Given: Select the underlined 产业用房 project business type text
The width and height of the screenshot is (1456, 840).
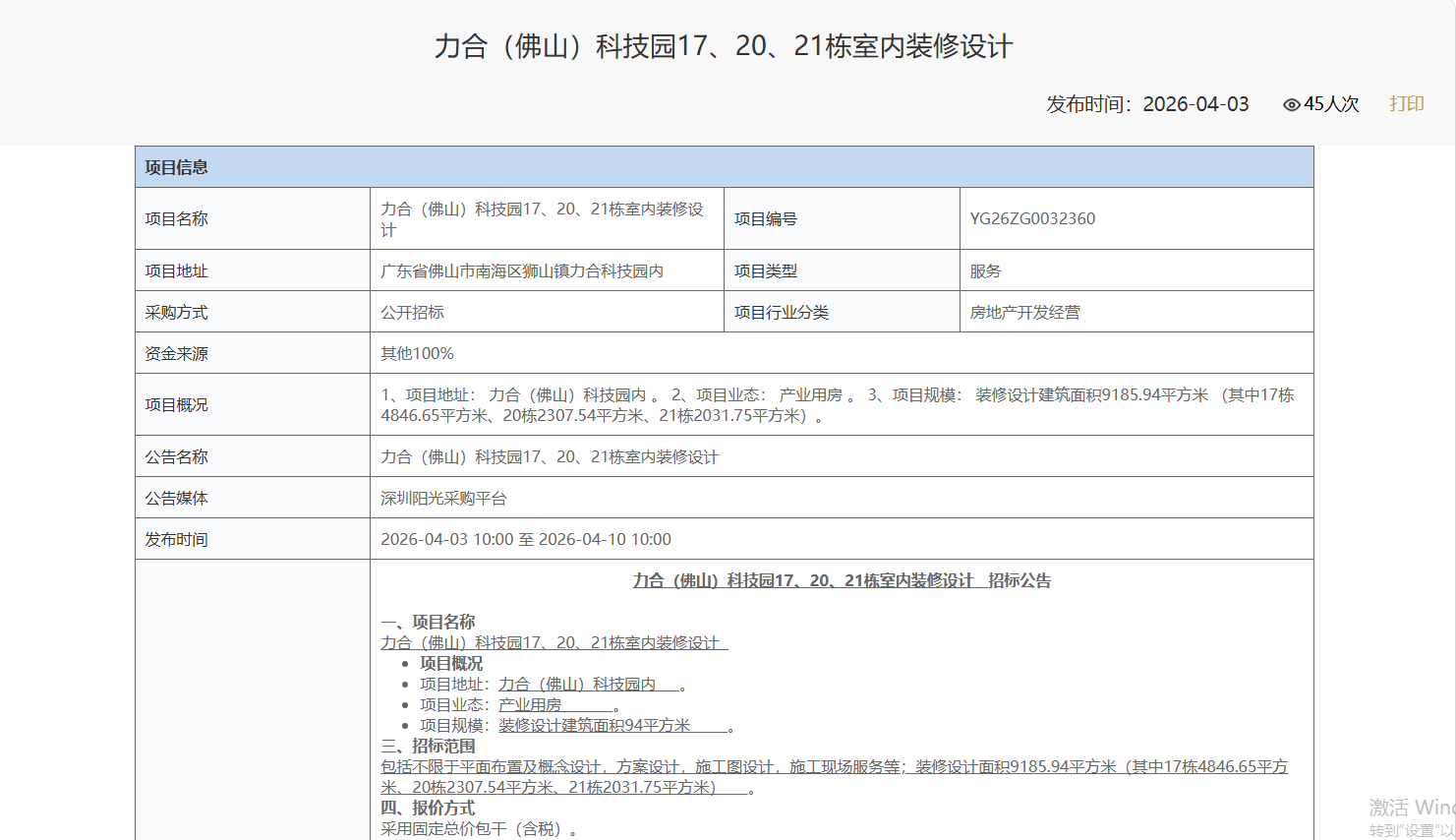Looking at the screenshot, I should (x=531, y=704).
